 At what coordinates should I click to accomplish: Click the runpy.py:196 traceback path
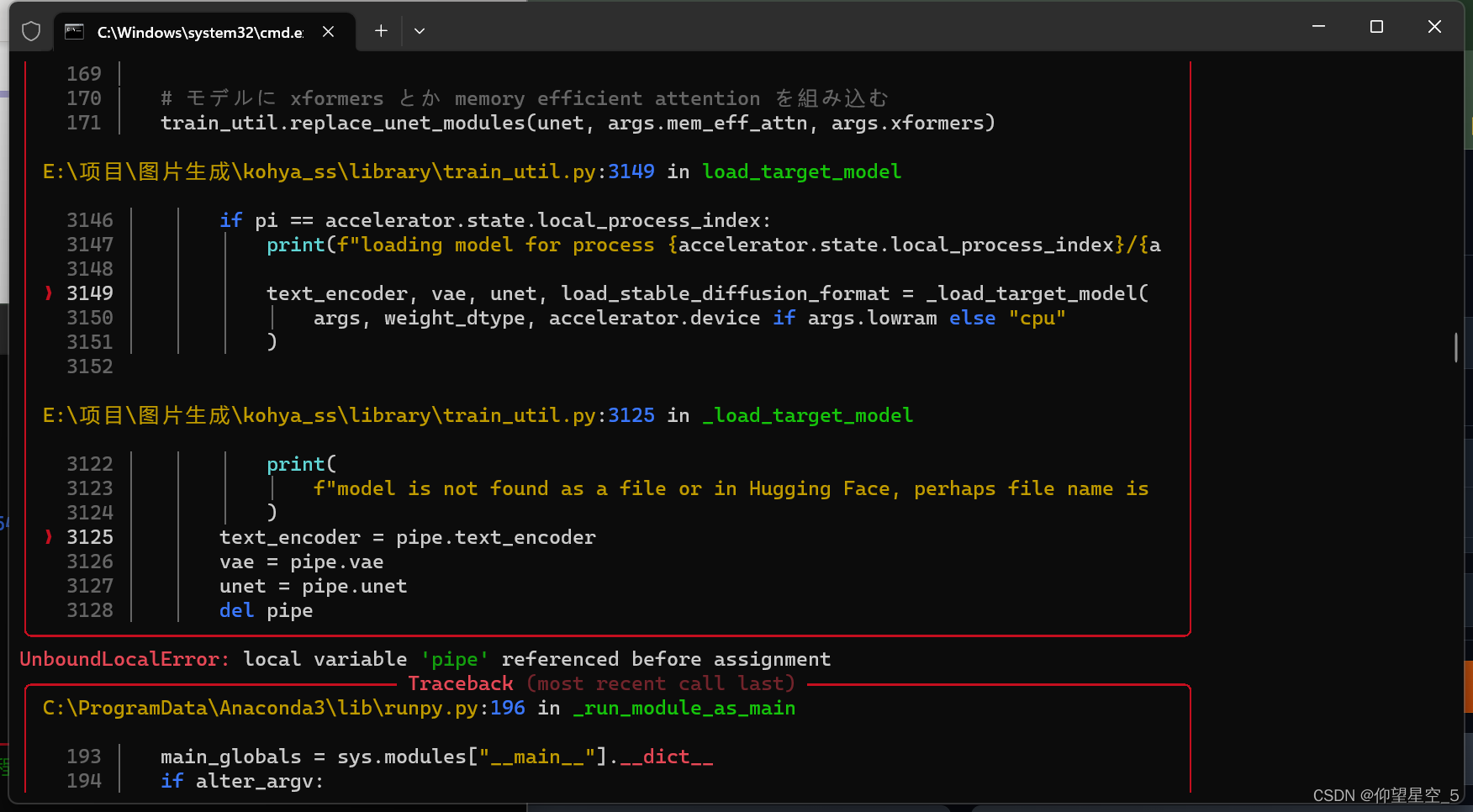[x=282, y=708]
